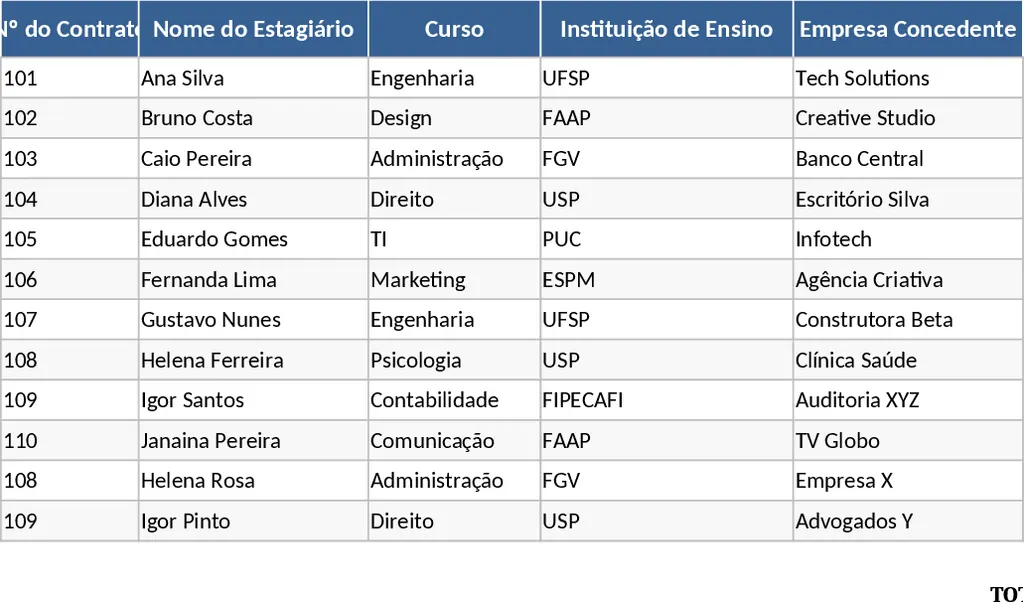Click the Bruno Costa name cell
The height and width of the screenshot is (602, 1024).
point(253,118)
